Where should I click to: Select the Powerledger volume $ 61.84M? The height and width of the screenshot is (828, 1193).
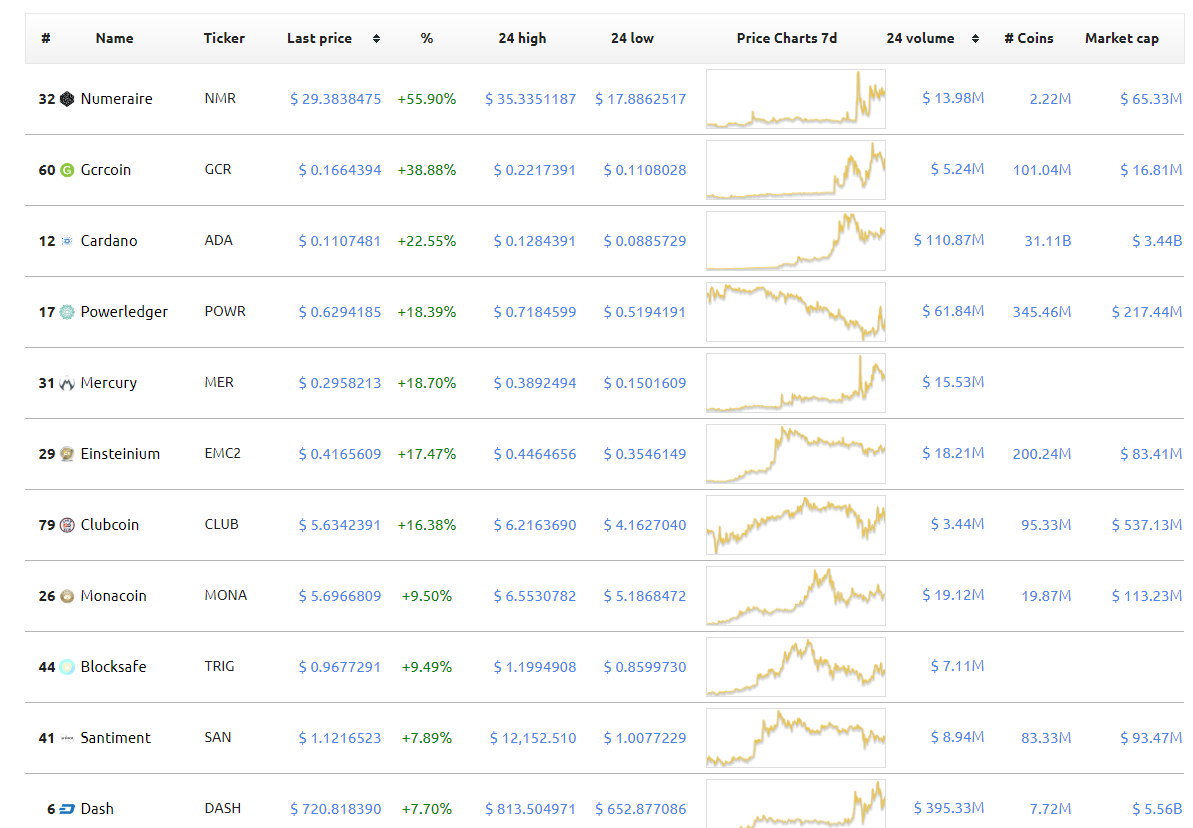[953, 311]
